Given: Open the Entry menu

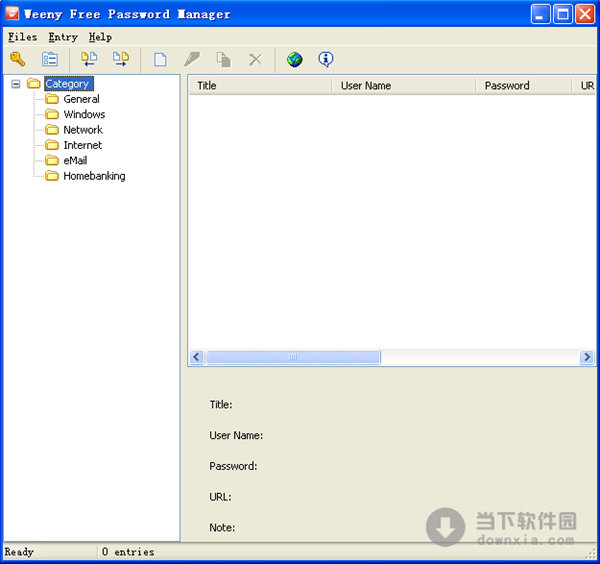Looking at the screenshot, I should pyautogui.click(x=63, y=37).
